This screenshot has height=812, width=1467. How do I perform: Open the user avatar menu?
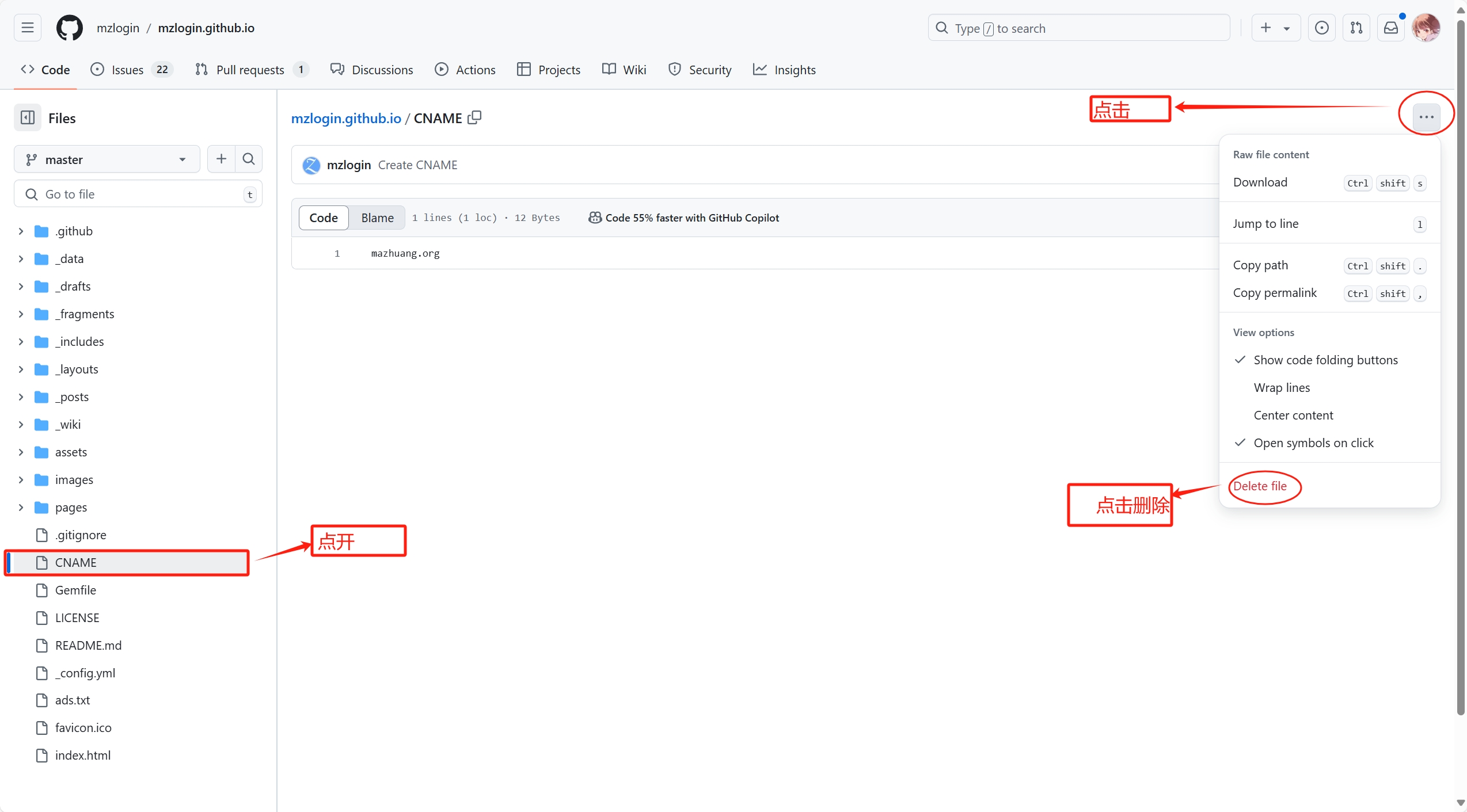1426,28
